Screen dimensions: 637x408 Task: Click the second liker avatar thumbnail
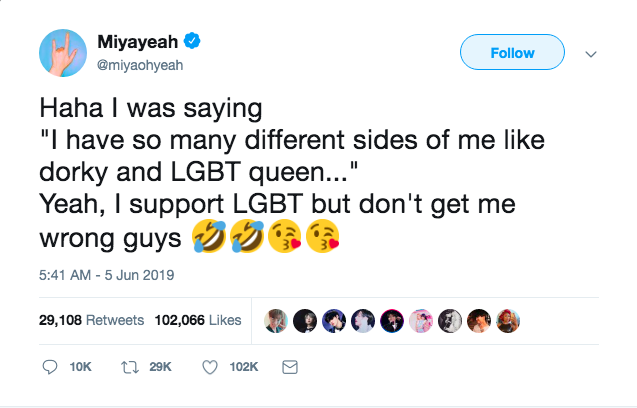[x=305, y=321]
